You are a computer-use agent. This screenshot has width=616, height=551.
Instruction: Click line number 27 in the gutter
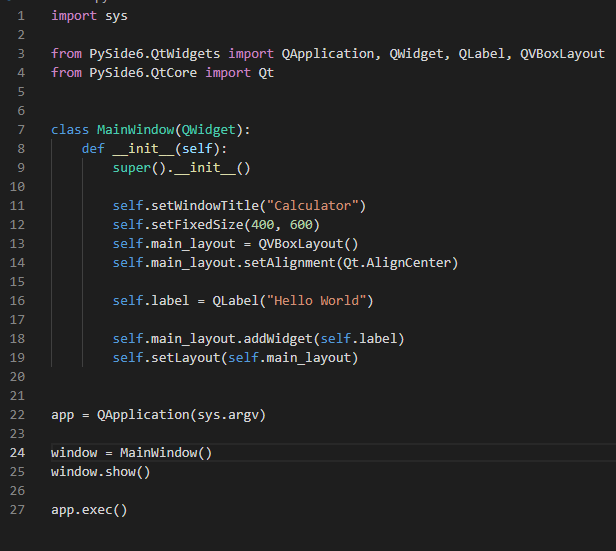pos(18,510)
